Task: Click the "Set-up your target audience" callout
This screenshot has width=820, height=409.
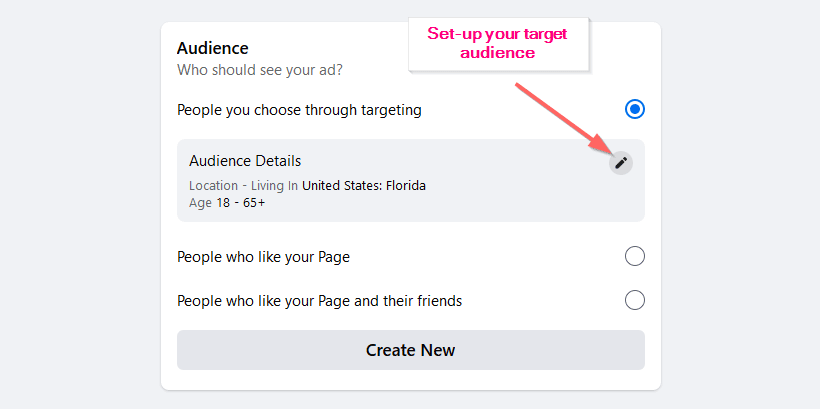Action: click(497, 43)
